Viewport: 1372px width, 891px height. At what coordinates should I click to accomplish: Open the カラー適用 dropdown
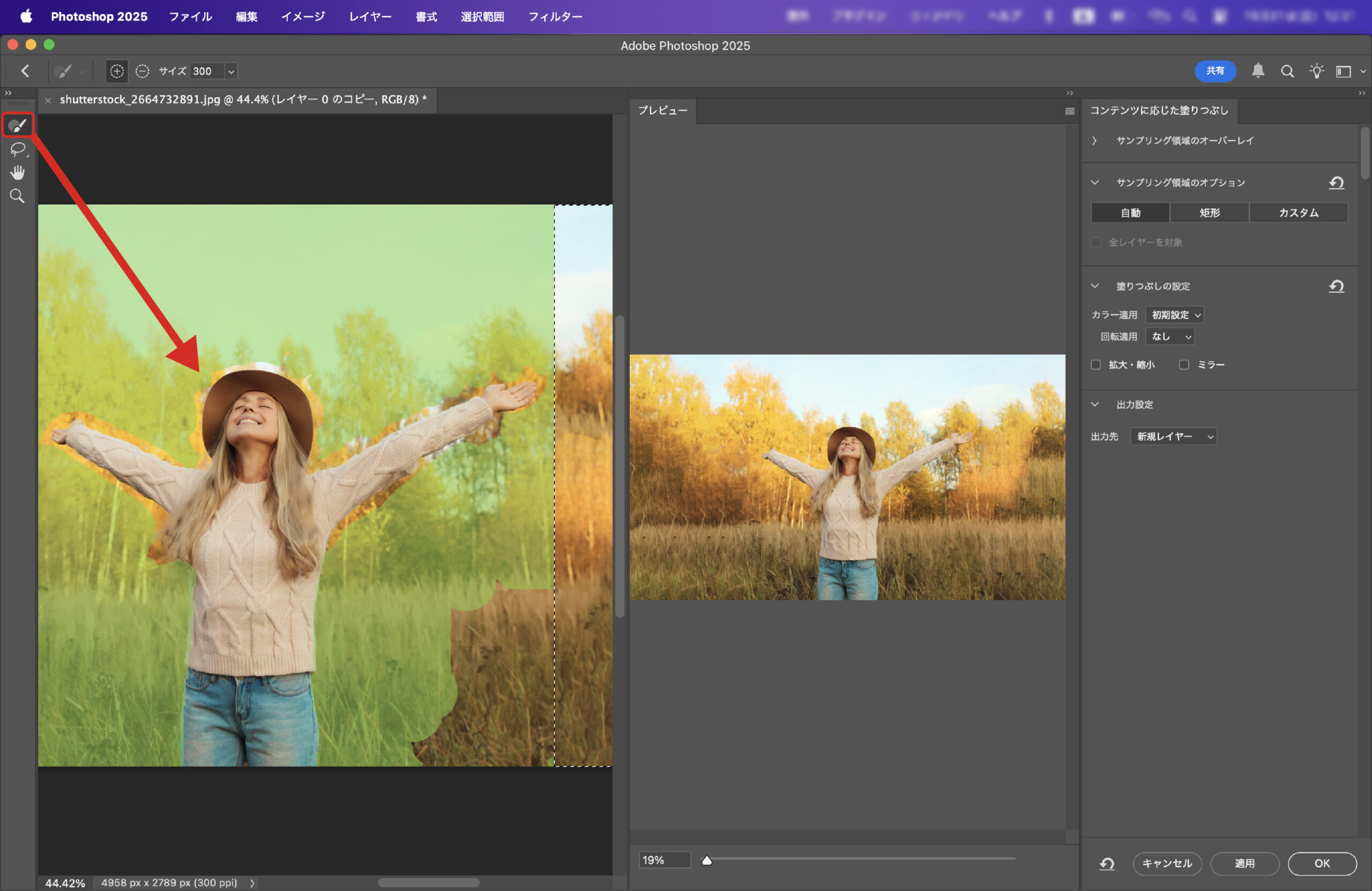point(1175,315)
